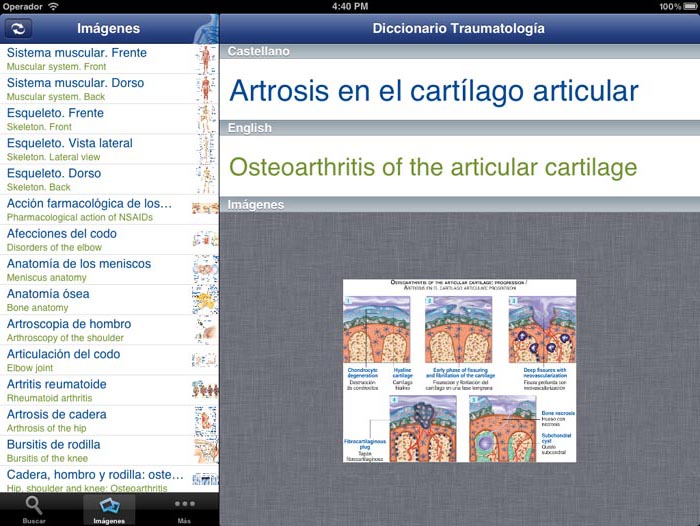Switch to the Imágenes tab
Image resolution: width=700 pixels, height=526 pixels.
[109, 509]
